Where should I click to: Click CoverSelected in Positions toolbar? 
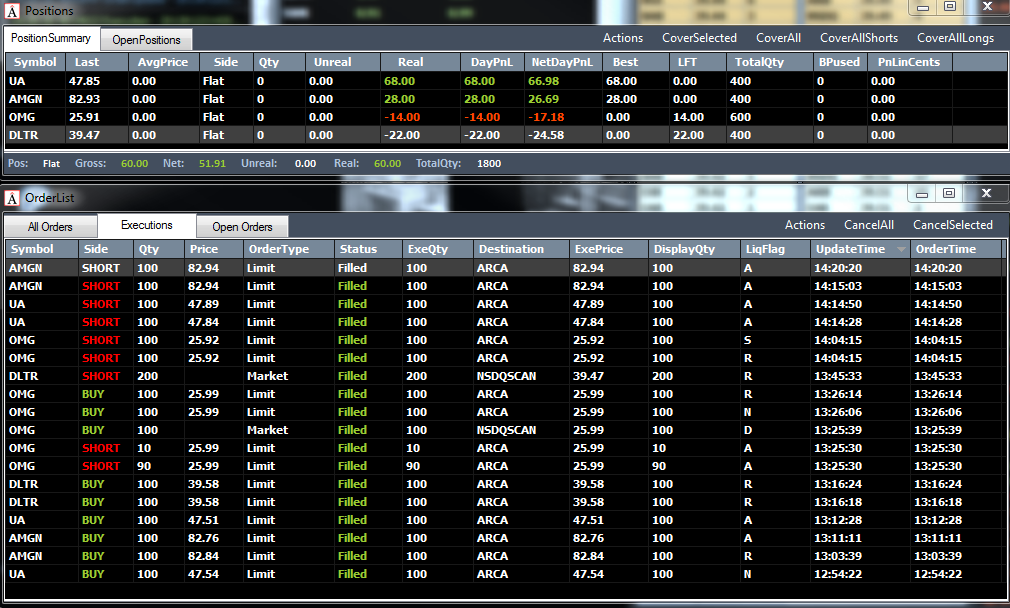click(700, 38)
